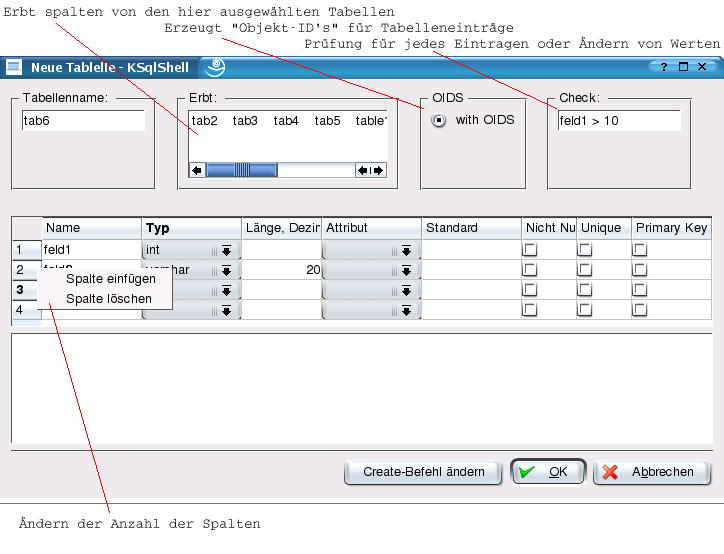Click the Tabellenname input field

83,121
